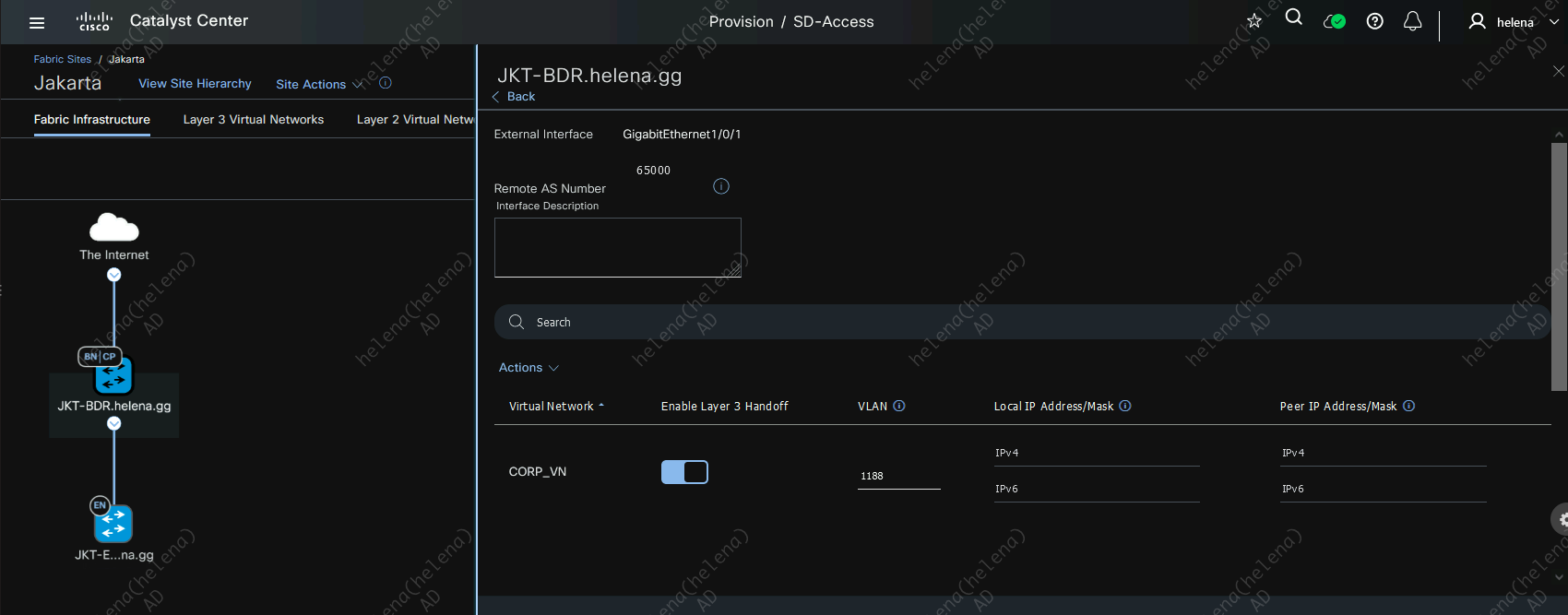The height and width of the screenshot is (615, 1568).
Task: Click View Site Hierarchy link
Action: (x=195, y=84)
